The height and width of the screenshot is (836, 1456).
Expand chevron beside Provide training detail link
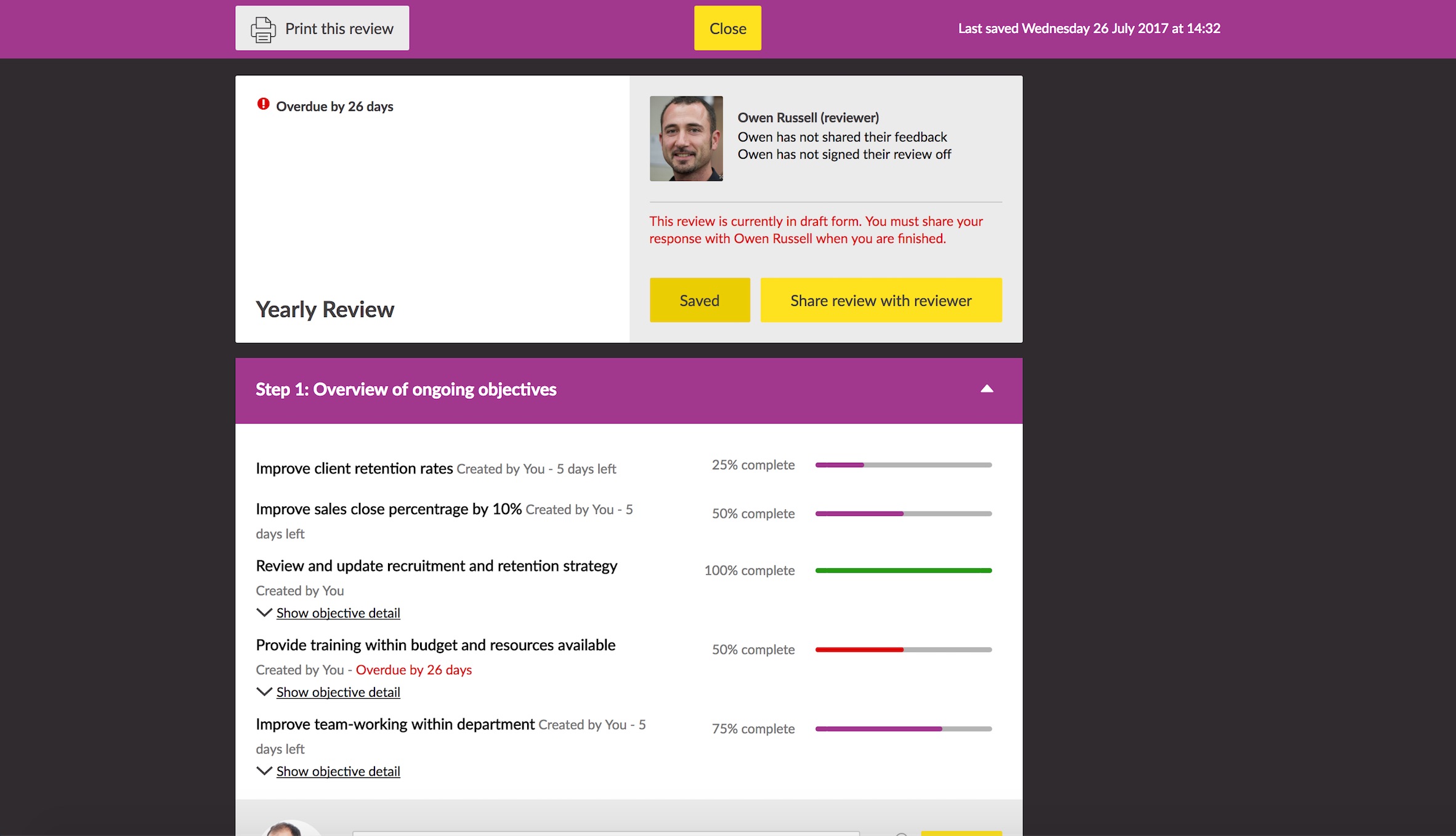pos(264,692)
